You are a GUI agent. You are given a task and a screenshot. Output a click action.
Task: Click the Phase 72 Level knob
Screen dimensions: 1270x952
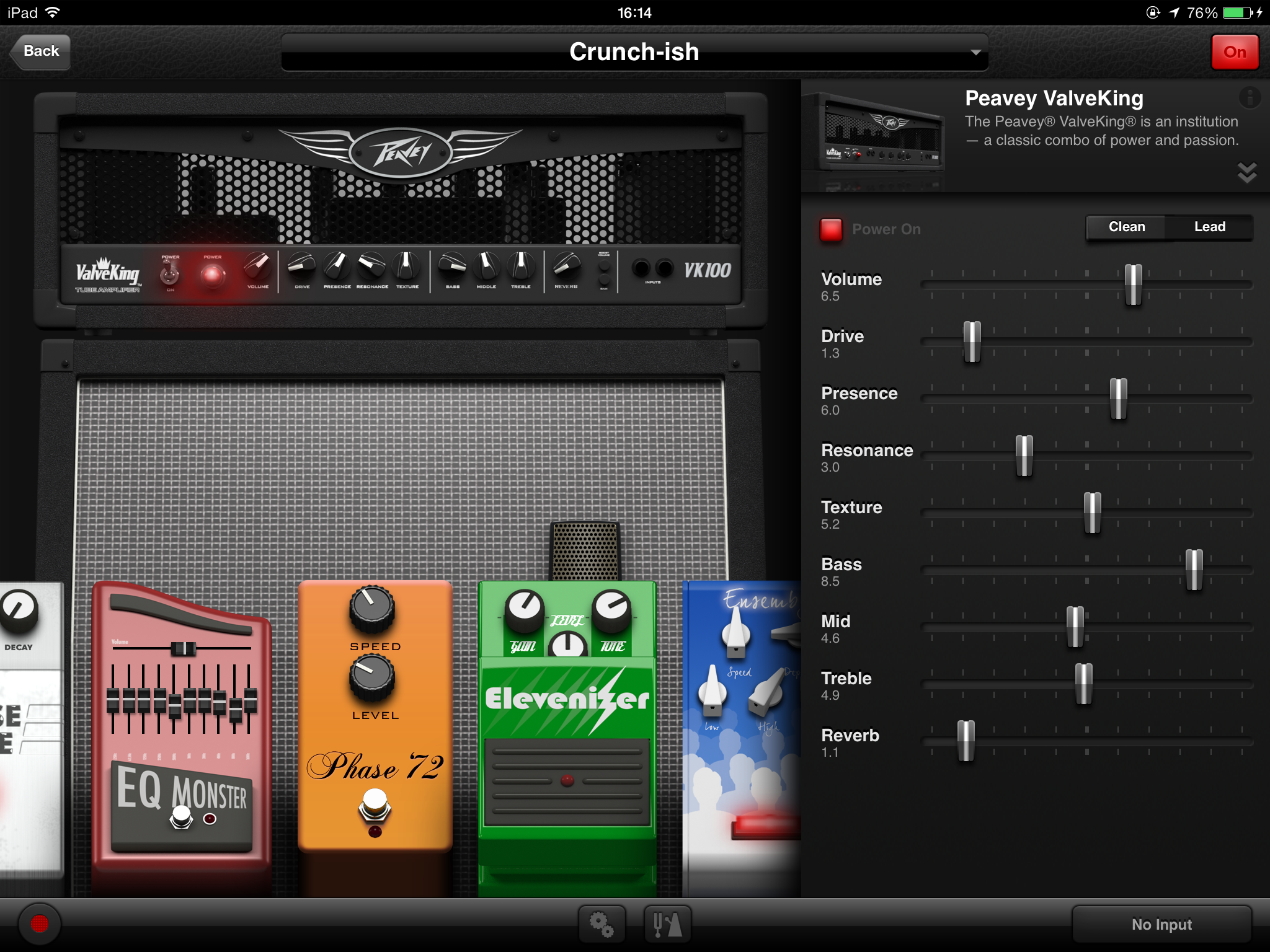click(x=372, y=677)
